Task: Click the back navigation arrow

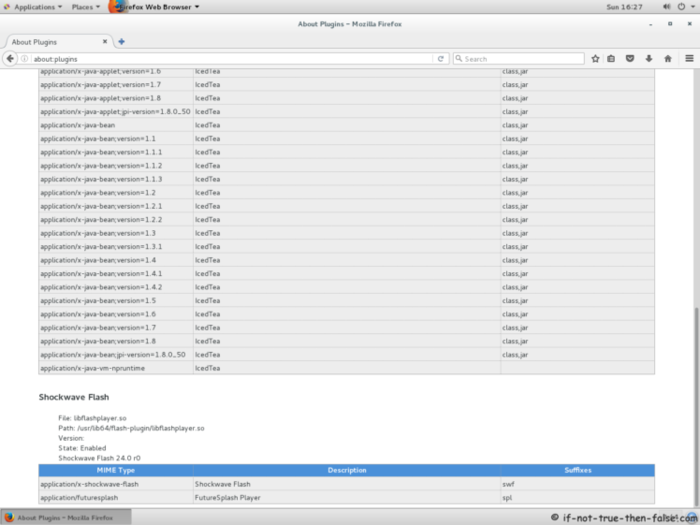Action: point(10,58)
